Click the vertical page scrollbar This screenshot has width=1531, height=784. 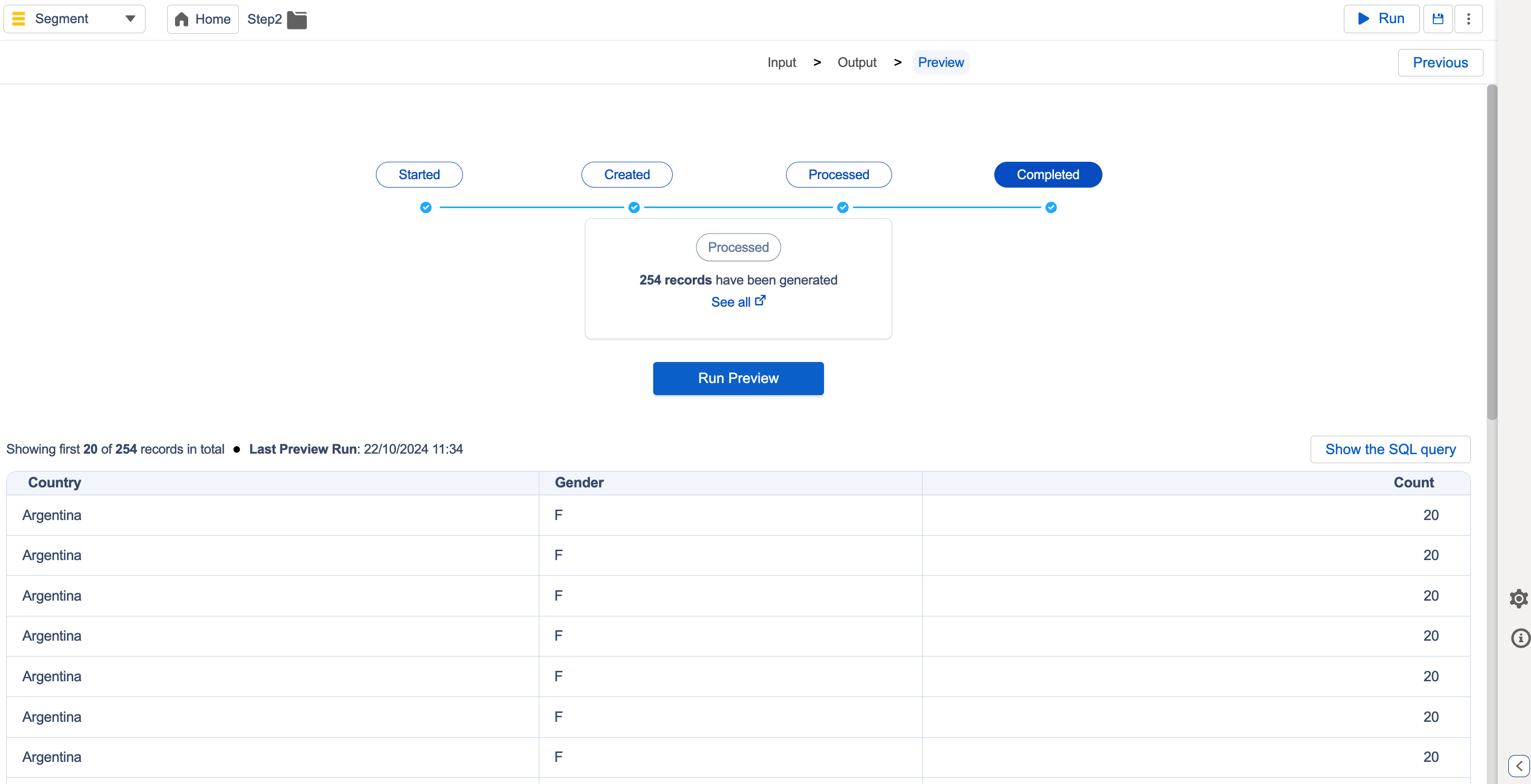point(1492,252)
